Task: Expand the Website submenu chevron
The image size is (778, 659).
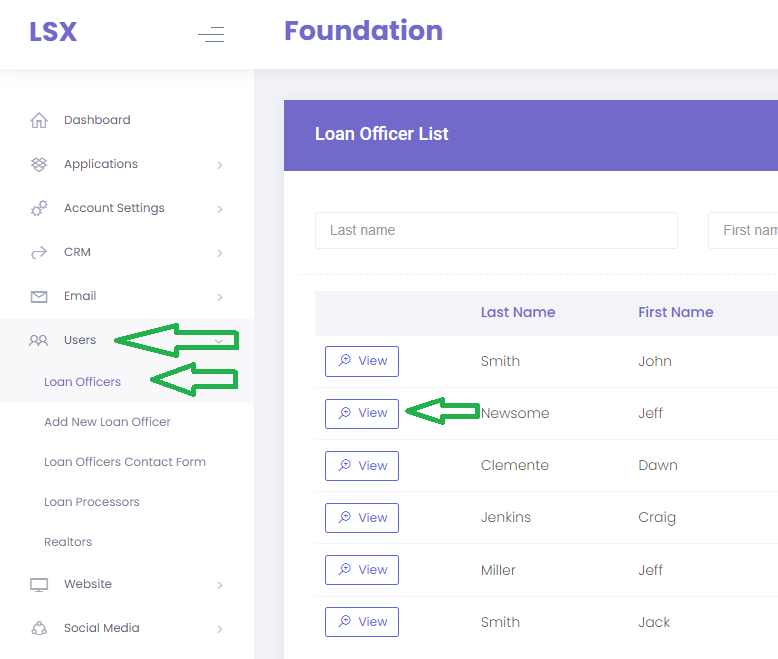Action: [x=220, y=585]
